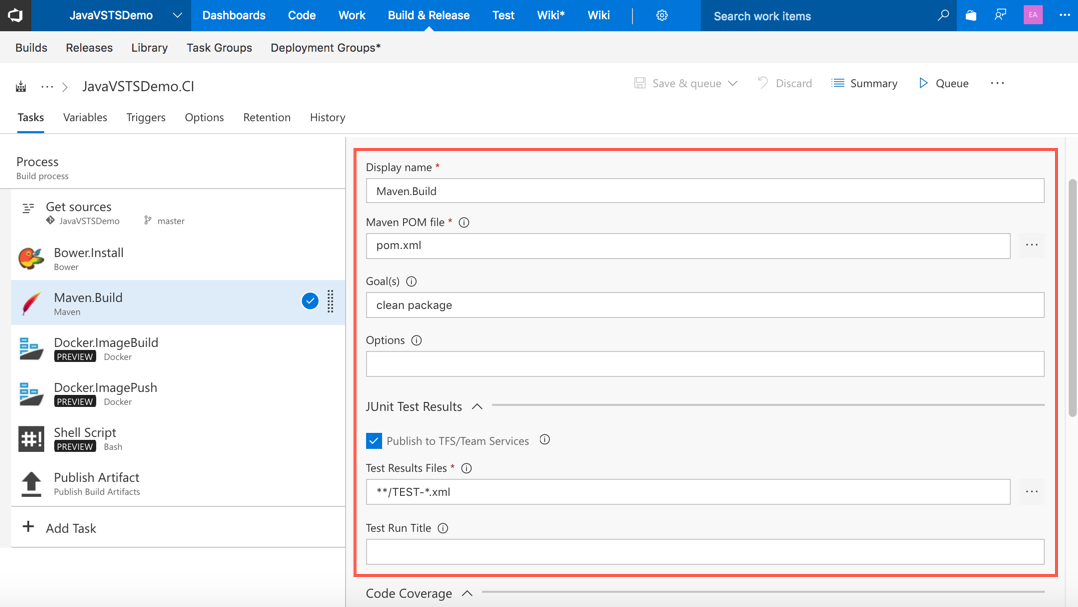
Task: Switch to the Options tab
Action: click(x=204, y=117)
